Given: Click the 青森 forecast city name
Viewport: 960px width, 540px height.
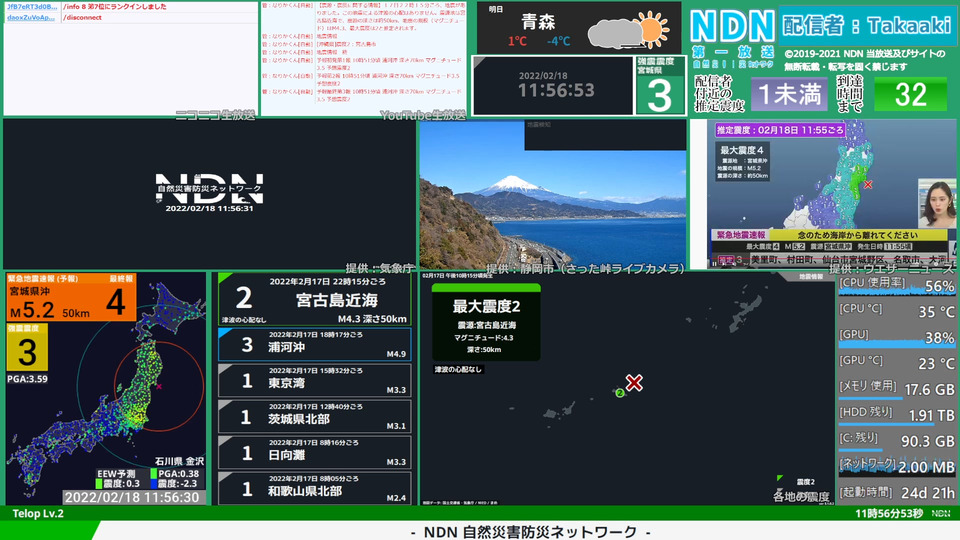Looking at the screenshot, I should click(538, 23).
